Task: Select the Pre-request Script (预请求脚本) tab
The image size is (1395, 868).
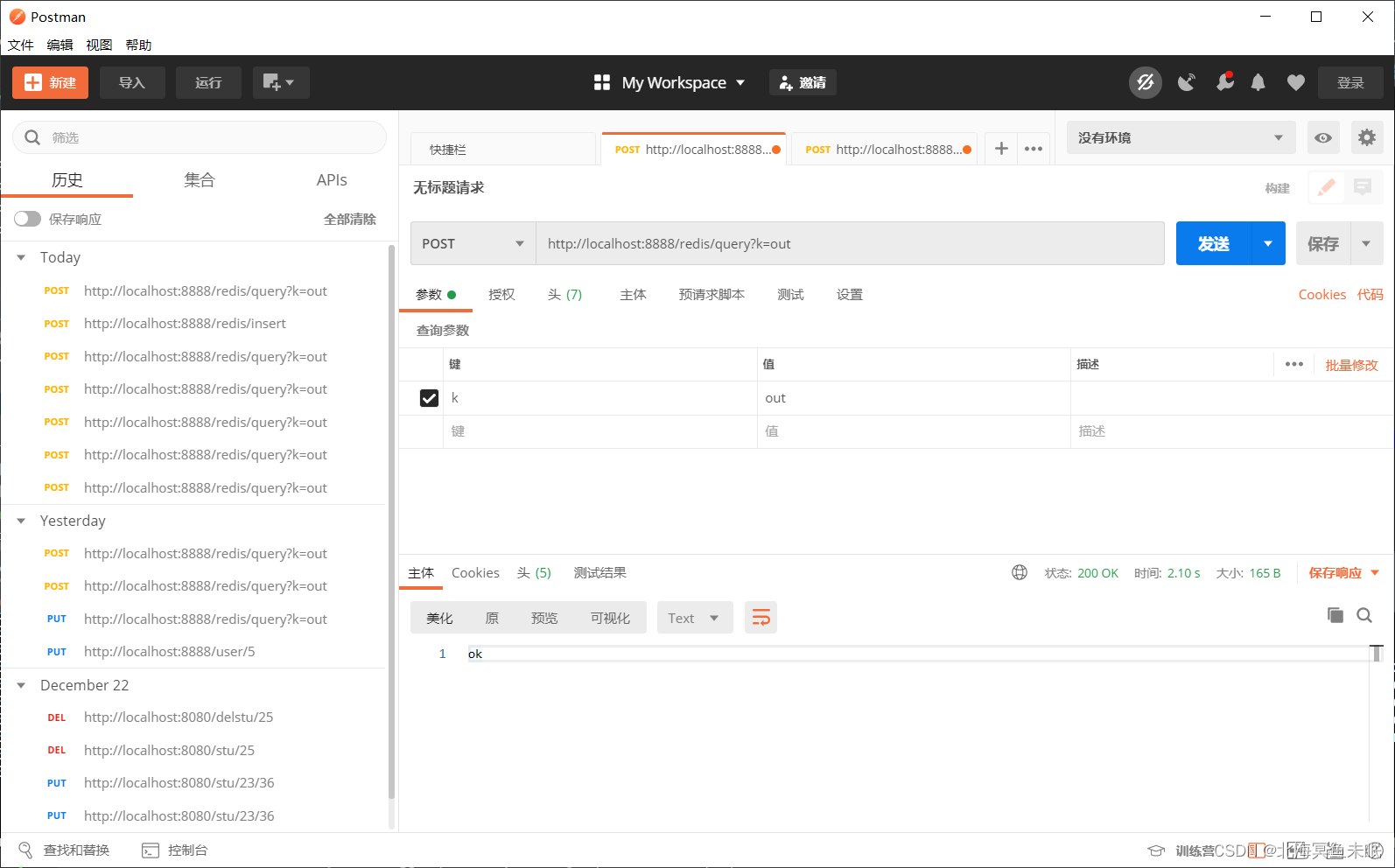Action: click(712, 295)
